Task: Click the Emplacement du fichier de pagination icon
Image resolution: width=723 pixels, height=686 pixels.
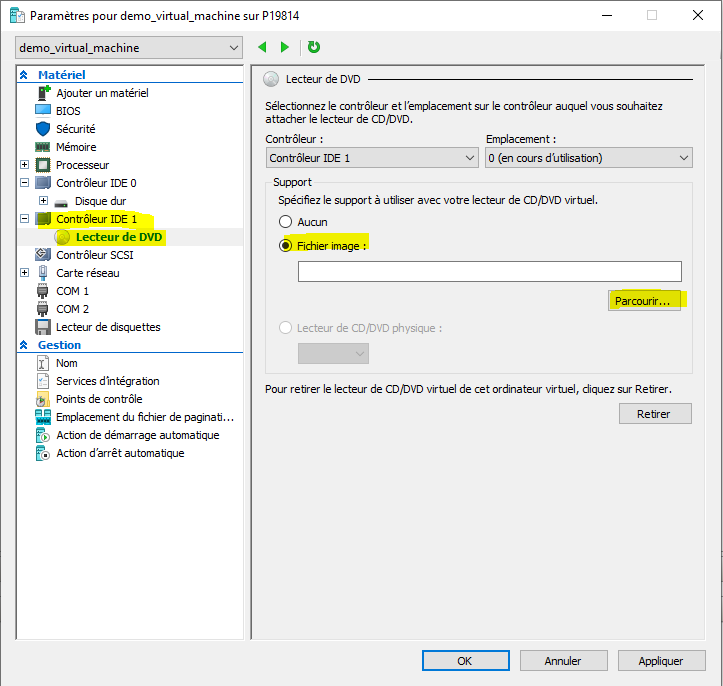Action: pyautogui.click(x=43, y=417)
